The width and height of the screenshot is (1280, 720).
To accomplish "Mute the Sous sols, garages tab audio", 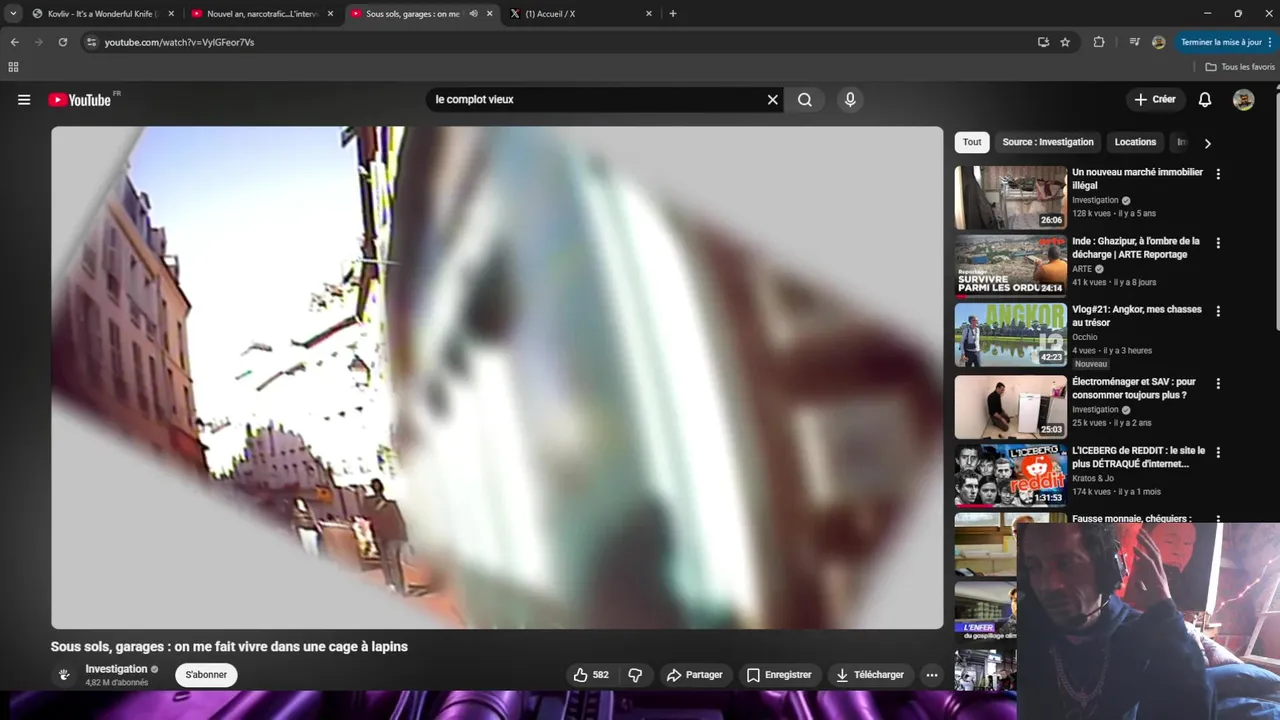I will coord(473,14).
